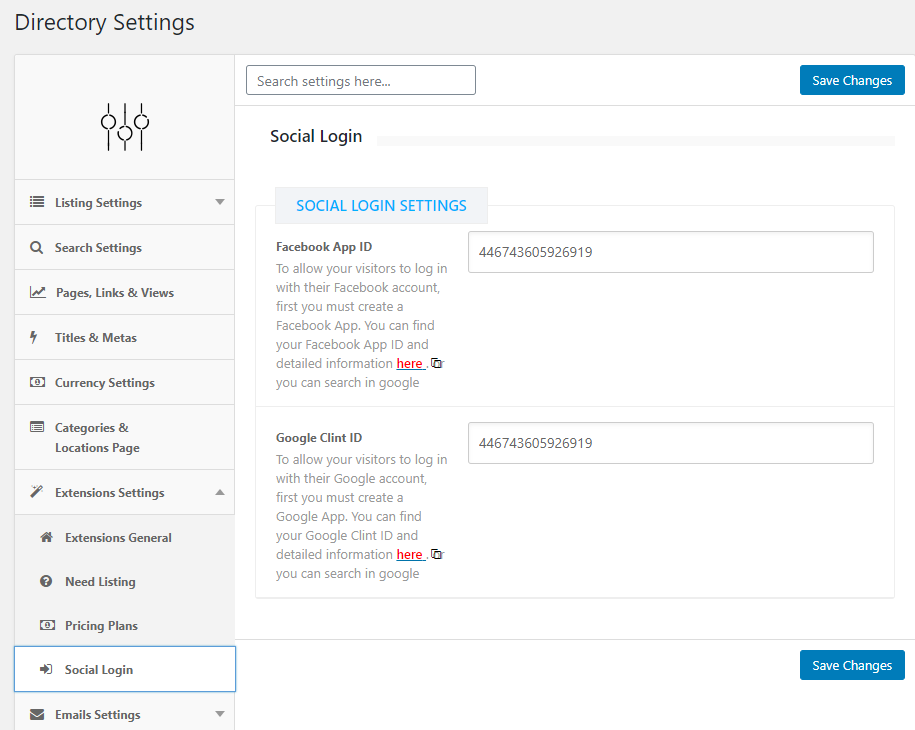Click into the Search settings box

(x=360, y=81)
